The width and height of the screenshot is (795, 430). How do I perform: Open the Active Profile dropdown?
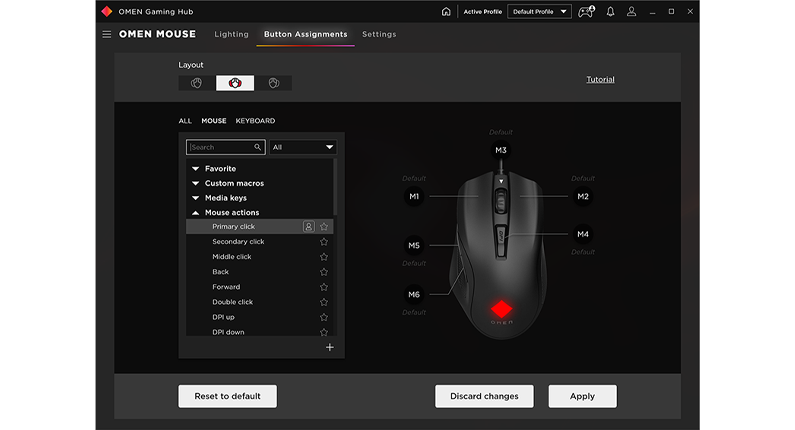[539, 12]
